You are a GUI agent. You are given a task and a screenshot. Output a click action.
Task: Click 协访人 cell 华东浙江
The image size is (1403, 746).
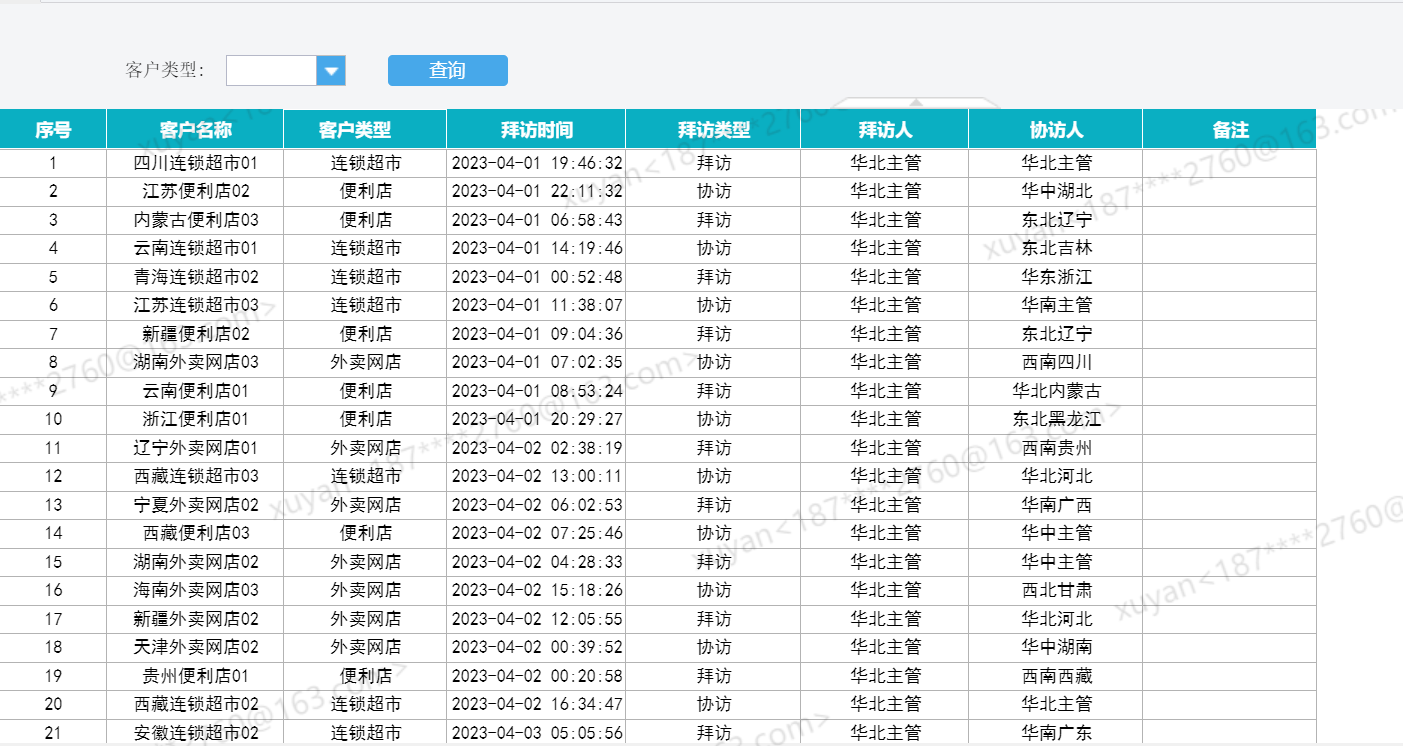coord(1056,277)
